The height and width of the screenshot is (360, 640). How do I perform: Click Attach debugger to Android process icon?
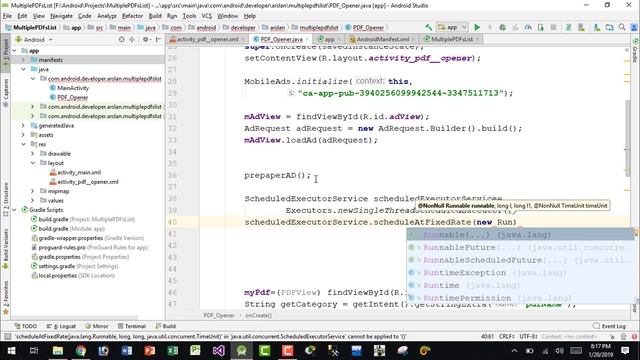tap(541, 27)
